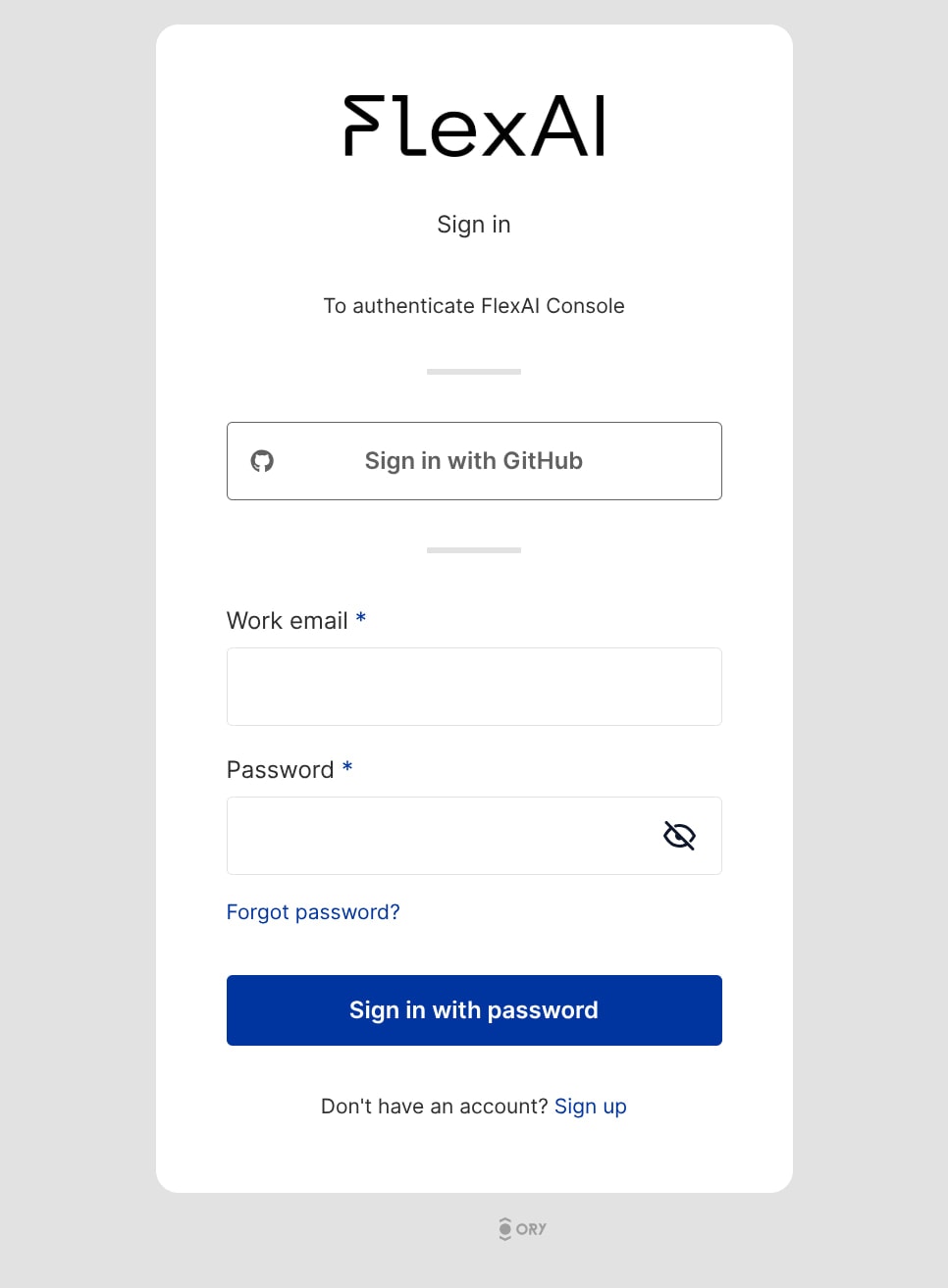948x1288 pixels.
Task: Click inside the Work email input field
Action: click(x=474, y=686)
